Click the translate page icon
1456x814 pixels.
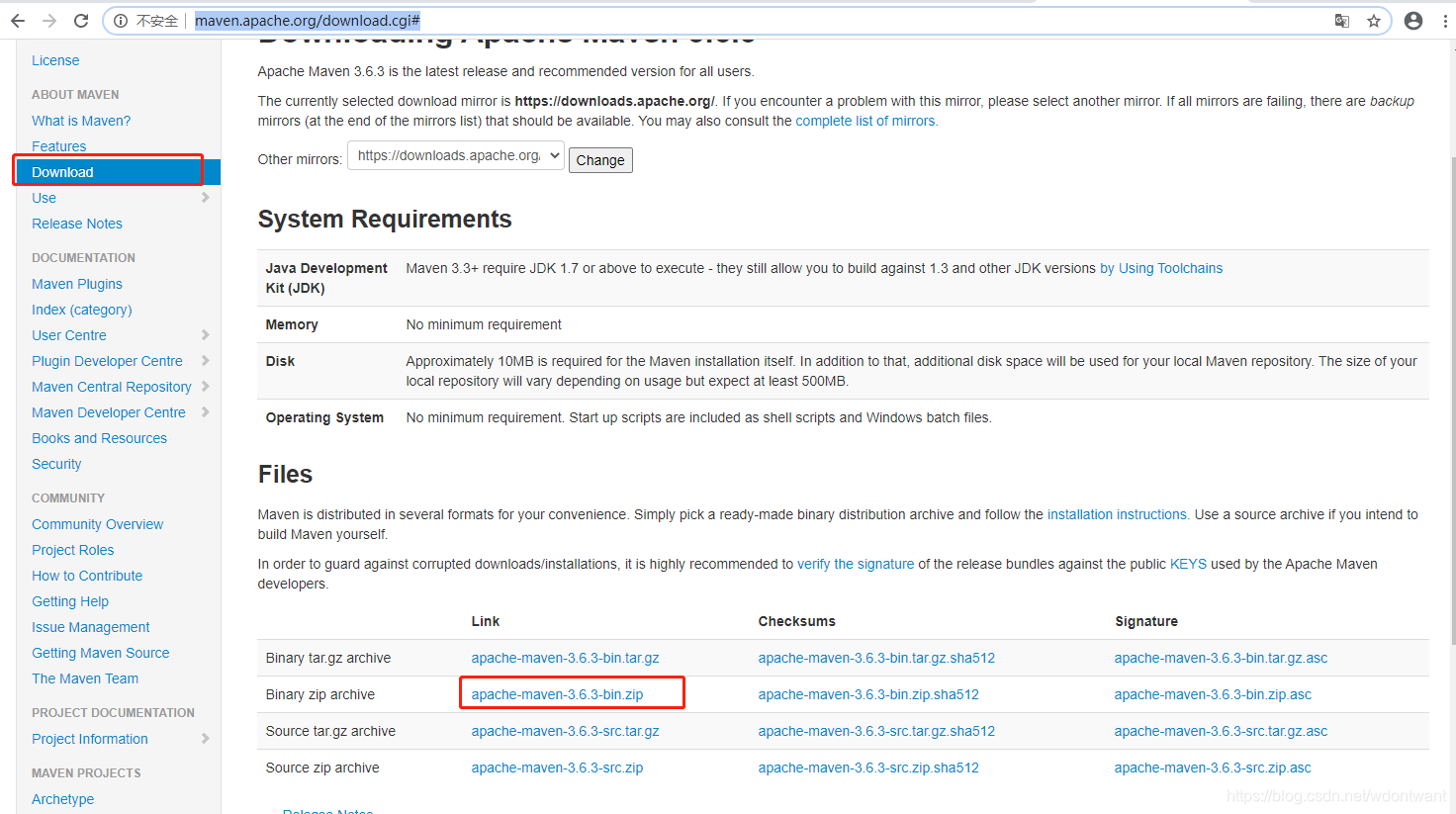click(1342, 21)
